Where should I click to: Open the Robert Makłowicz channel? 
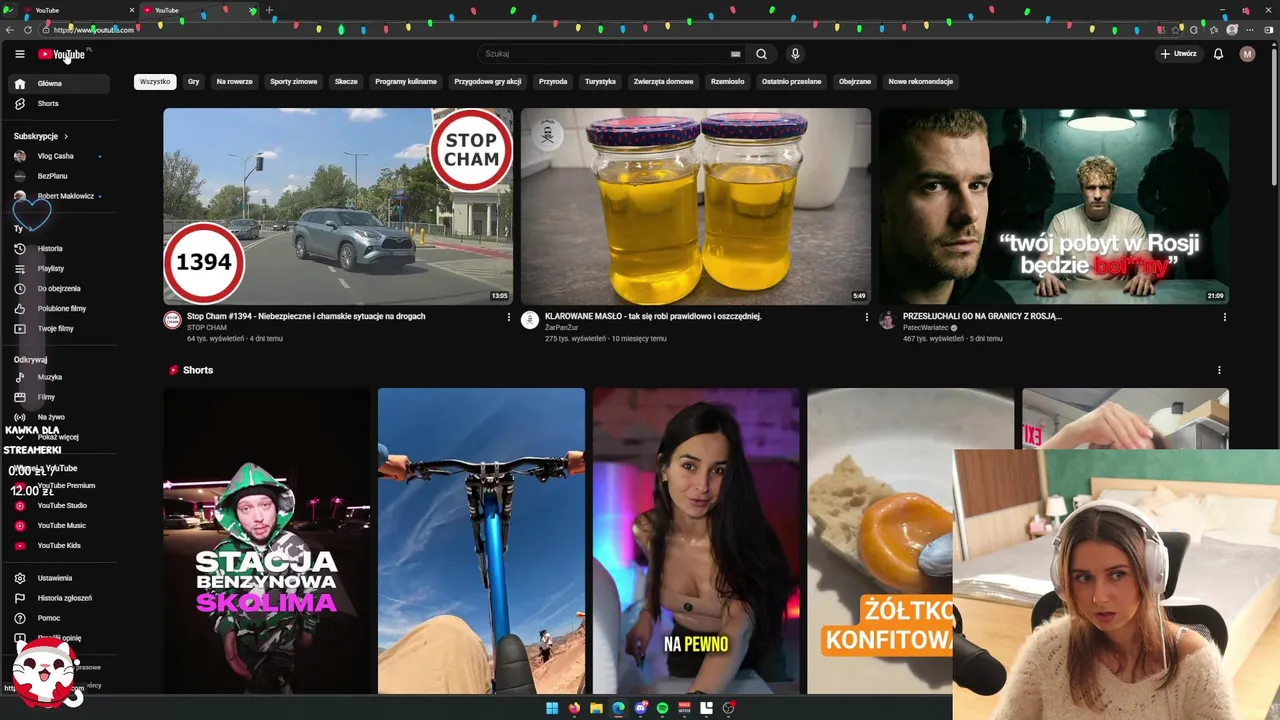[x=58, y=196]
